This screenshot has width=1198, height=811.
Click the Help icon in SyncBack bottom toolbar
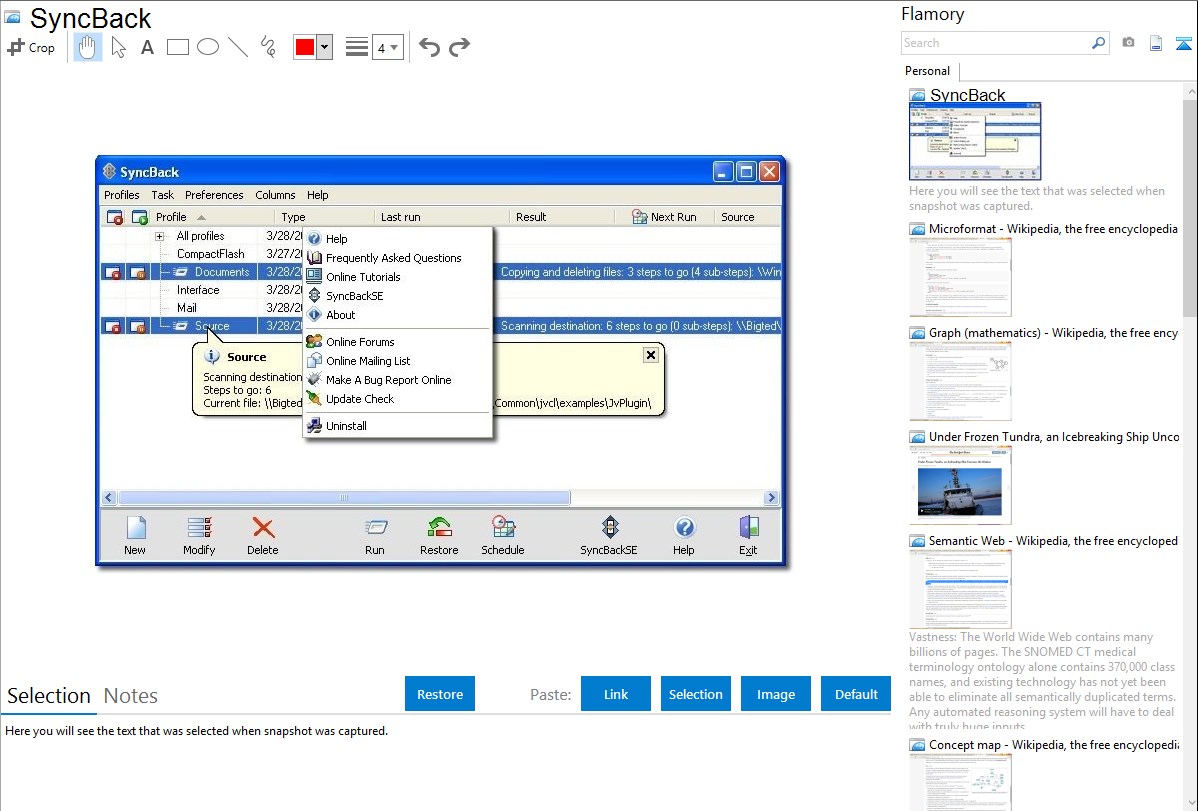684,527
